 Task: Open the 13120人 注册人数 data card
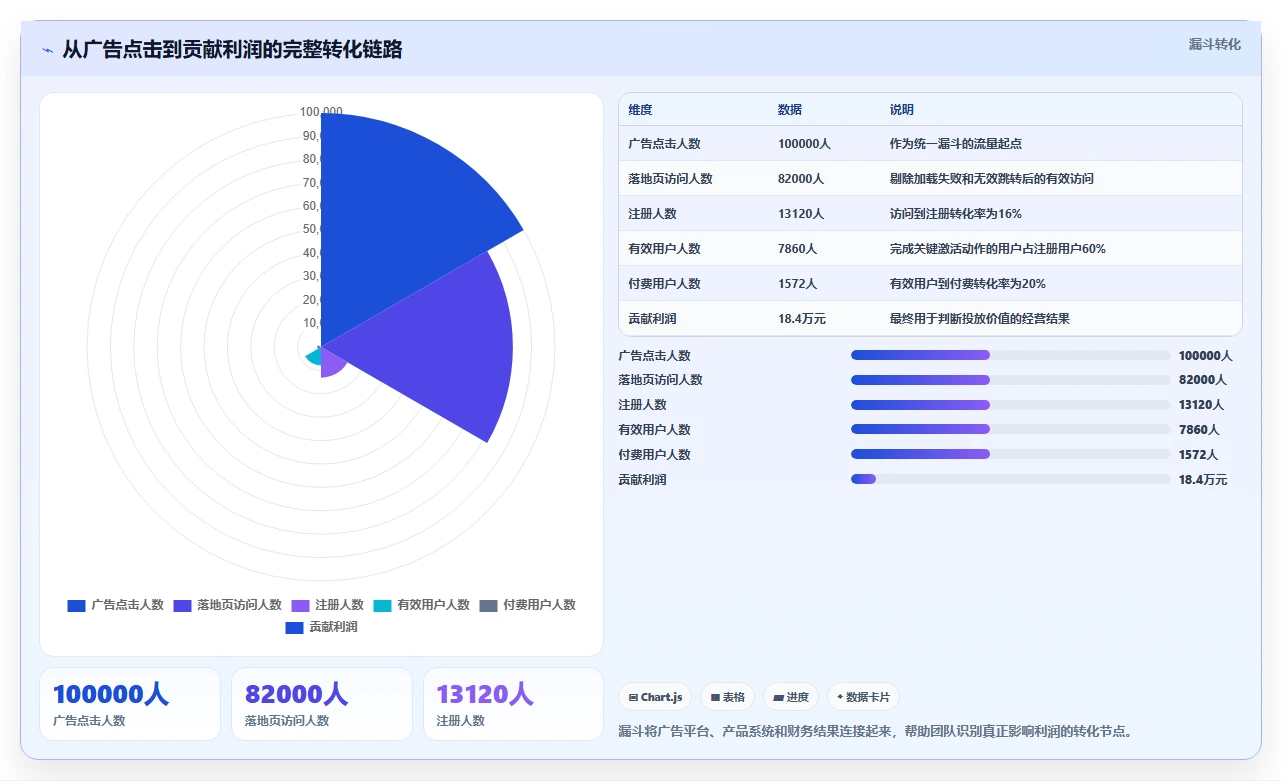(513, 704)
